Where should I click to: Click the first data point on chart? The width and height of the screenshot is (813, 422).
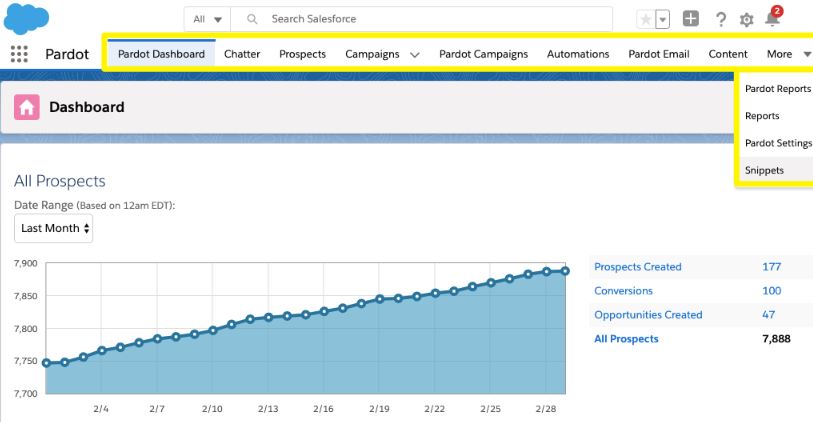(x=46, y=363)
